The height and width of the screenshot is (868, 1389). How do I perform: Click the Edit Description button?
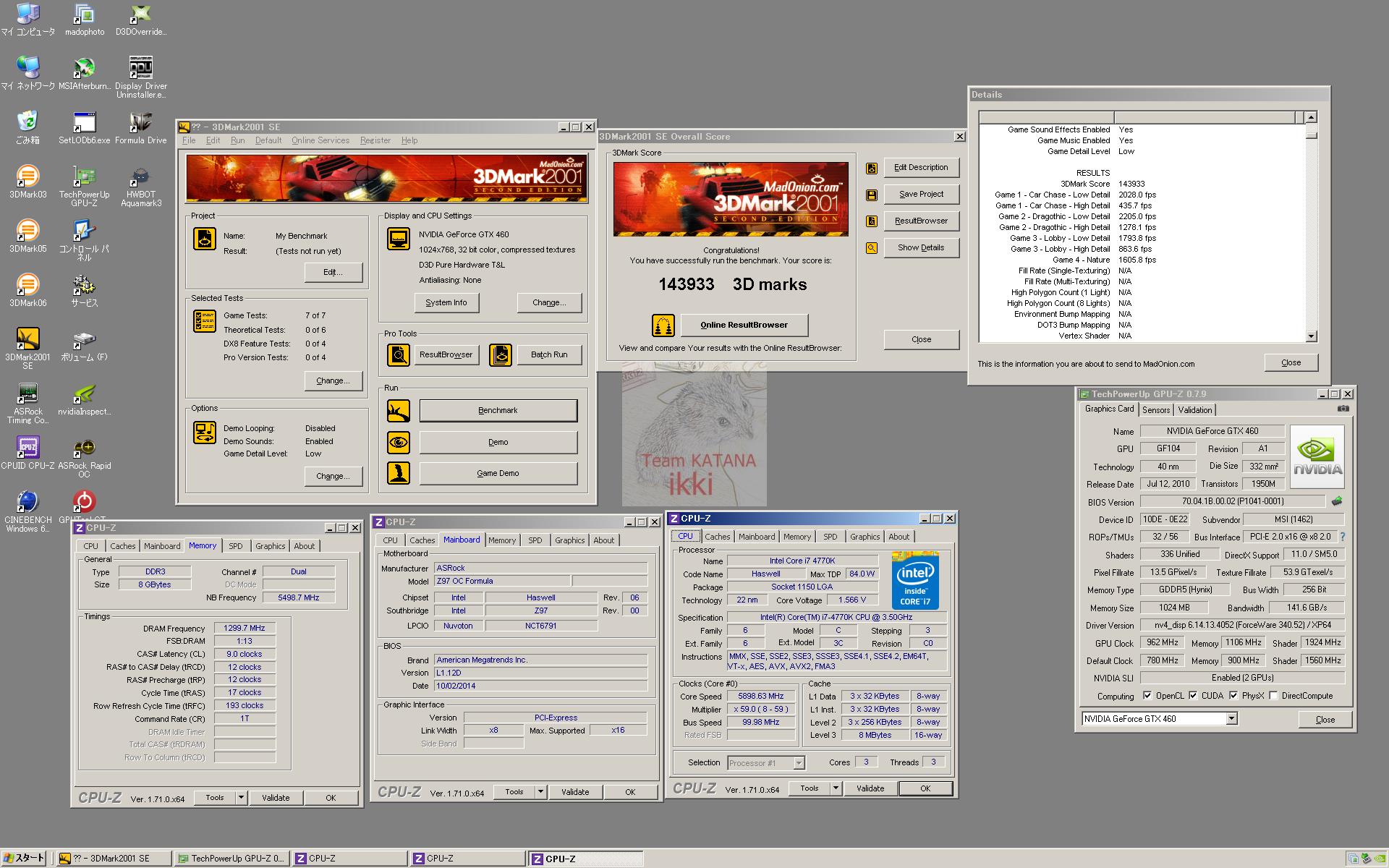[x=921, y=167]
